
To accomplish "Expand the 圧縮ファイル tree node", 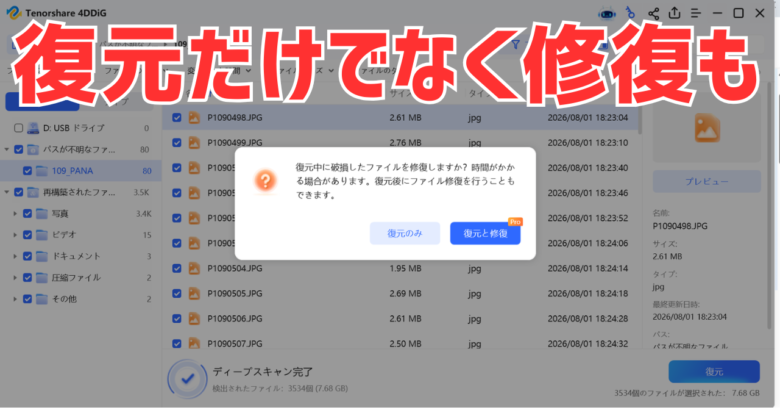I will (x=15, y=278).
